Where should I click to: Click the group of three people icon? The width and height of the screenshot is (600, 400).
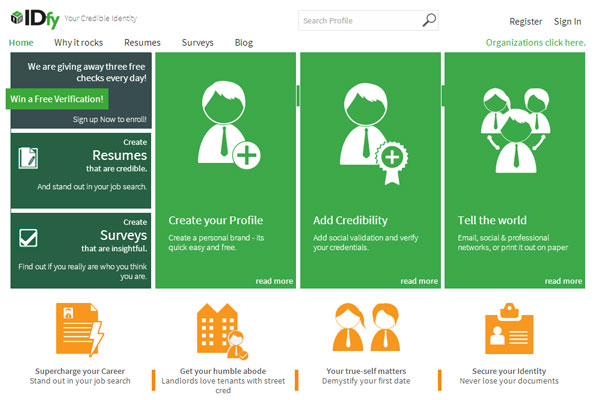tap(515, 130)
